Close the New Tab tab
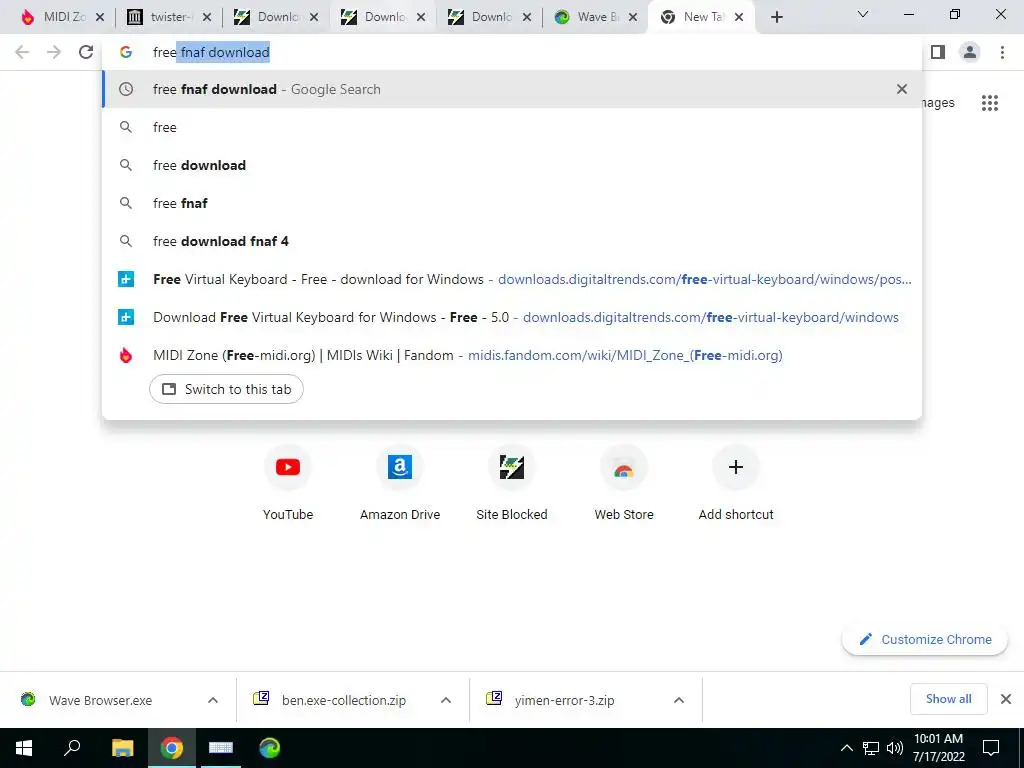This screenshot has width=1024, height=768. 739,18
